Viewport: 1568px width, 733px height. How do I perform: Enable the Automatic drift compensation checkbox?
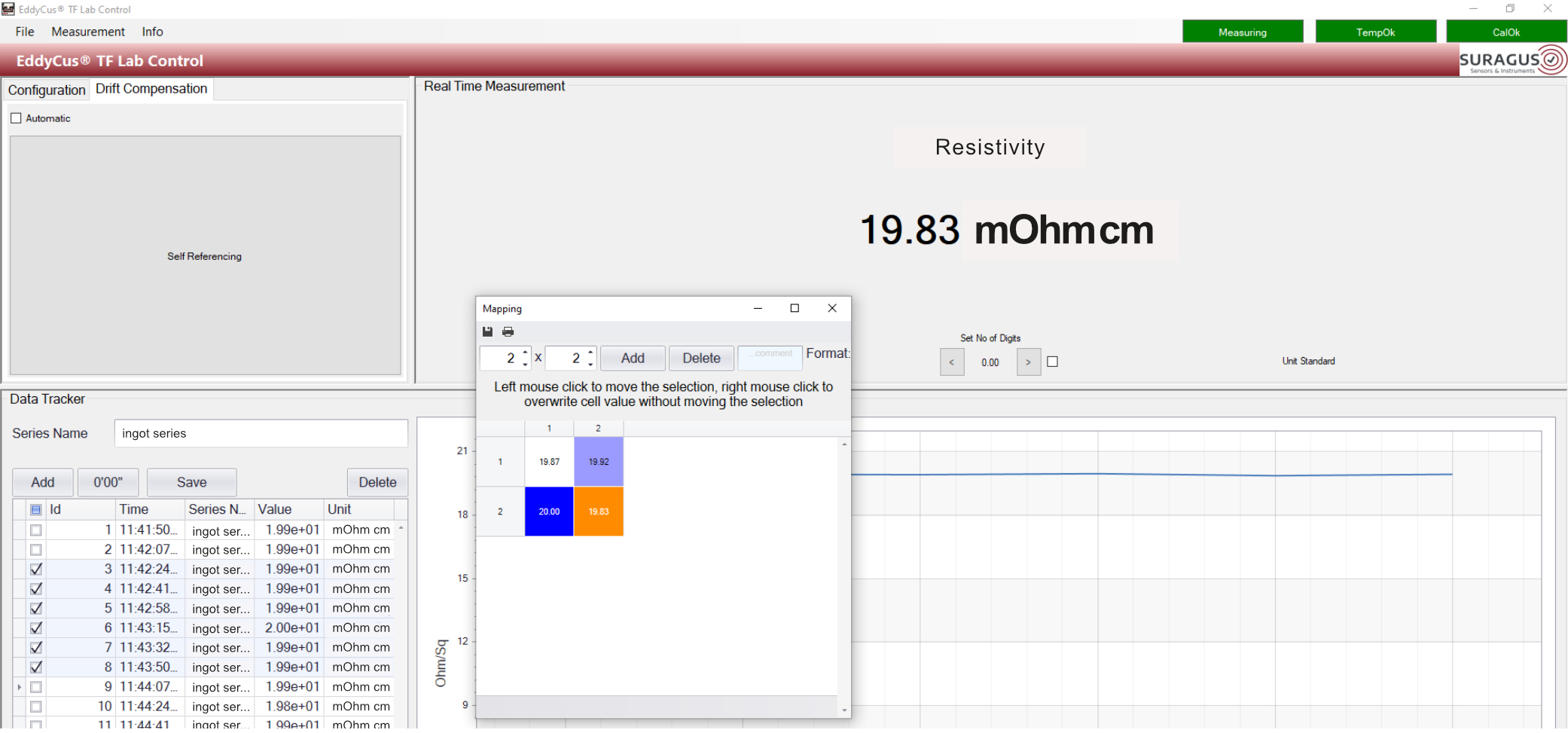[16, 118]
